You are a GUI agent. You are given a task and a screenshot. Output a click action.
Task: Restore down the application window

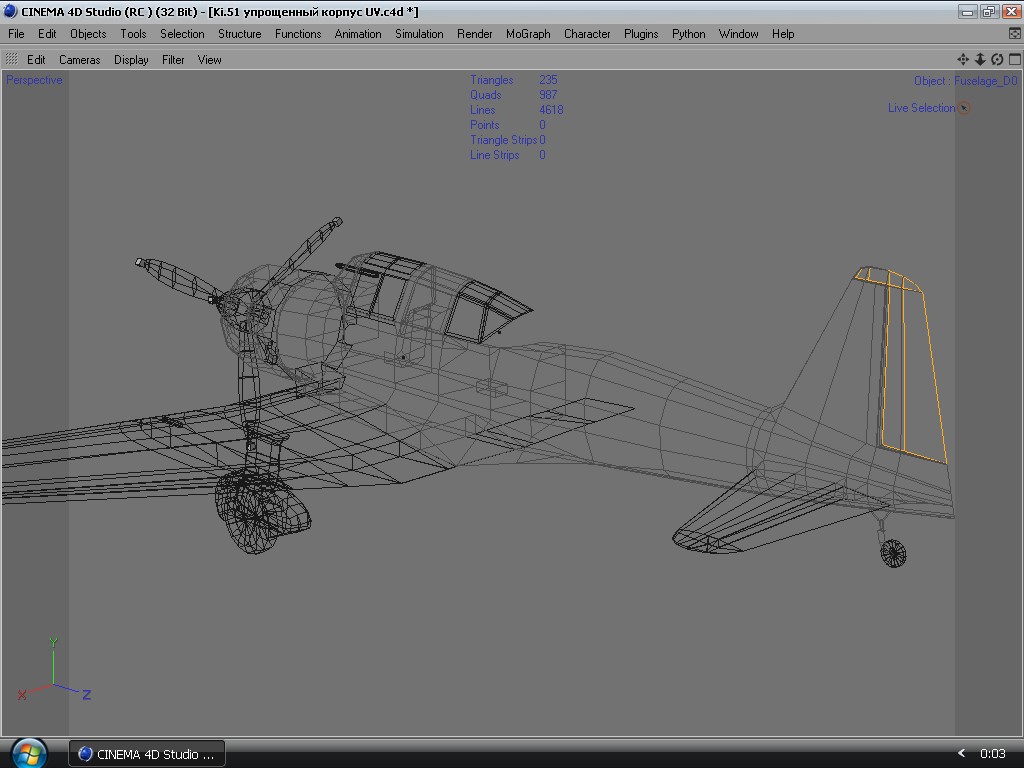click(x=989, y=12)
